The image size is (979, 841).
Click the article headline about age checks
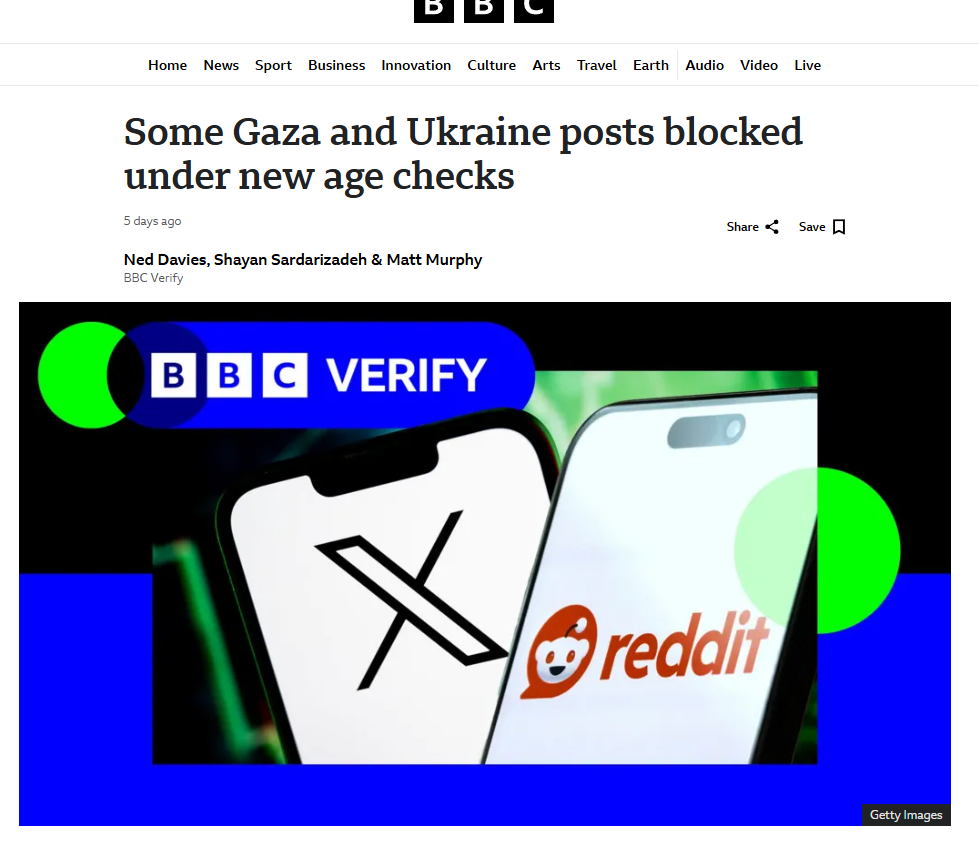pos(463,154)
